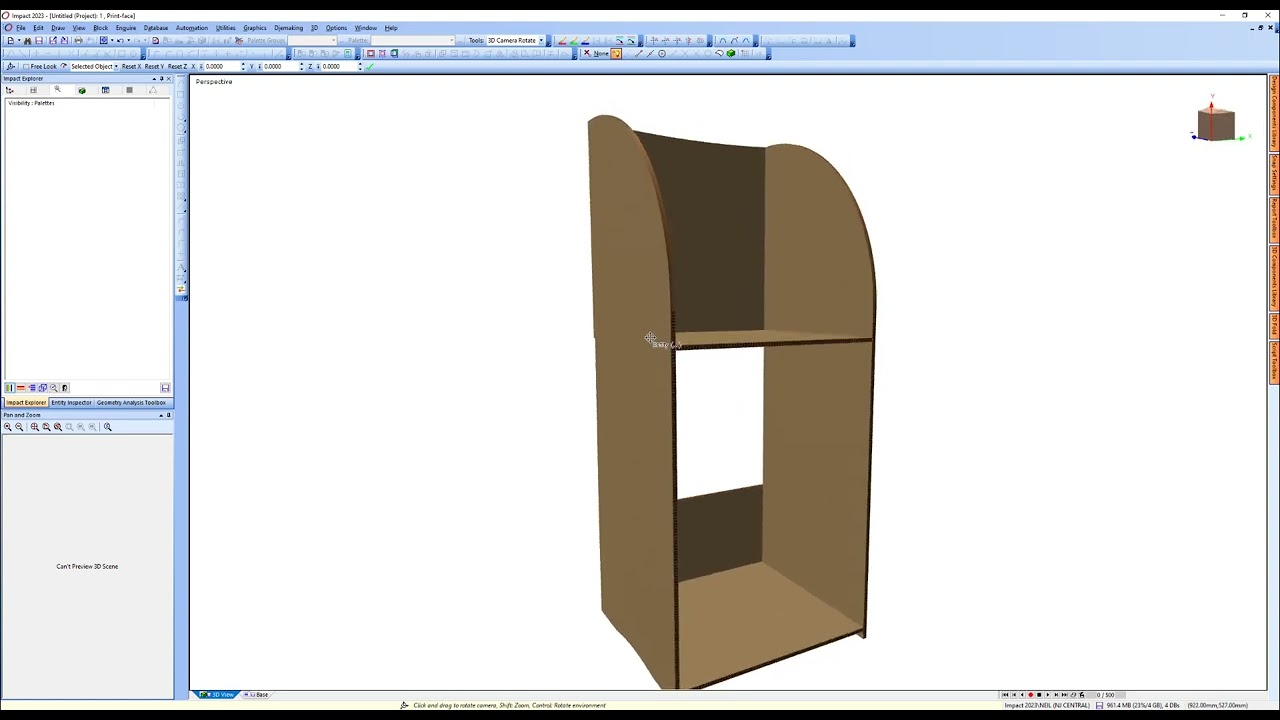This screenshot has height=720, width=1280.
Task: Click the X value input field
Action: pyautogui.click(x=221, y=66)
